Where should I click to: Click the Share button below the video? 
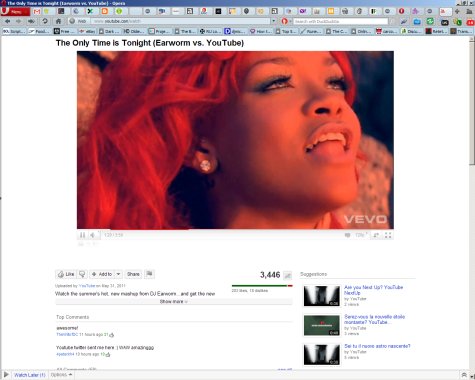click(133, 274)
